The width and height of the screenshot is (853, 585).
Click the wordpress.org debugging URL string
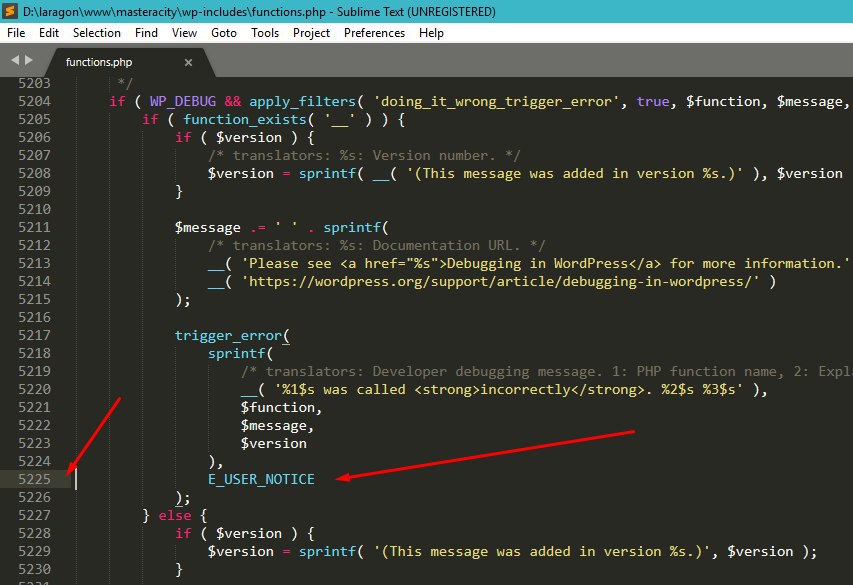click(500, 281)
